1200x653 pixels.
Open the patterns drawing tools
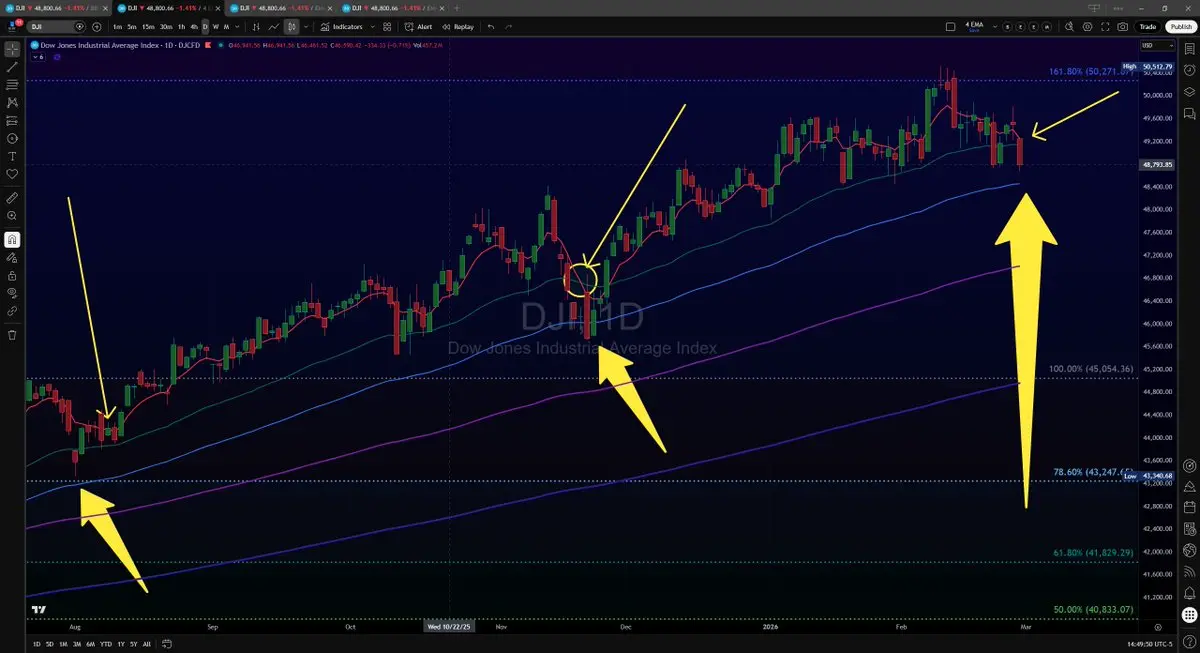tap(12, 102)
